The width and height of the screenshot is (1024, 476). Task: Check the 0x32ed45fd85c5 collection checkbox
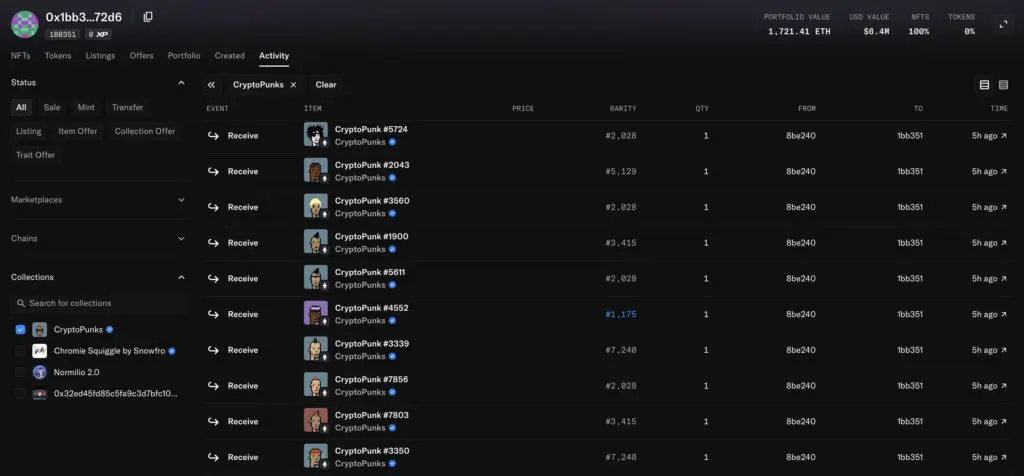pyautogui.click(x=20, y=394)
